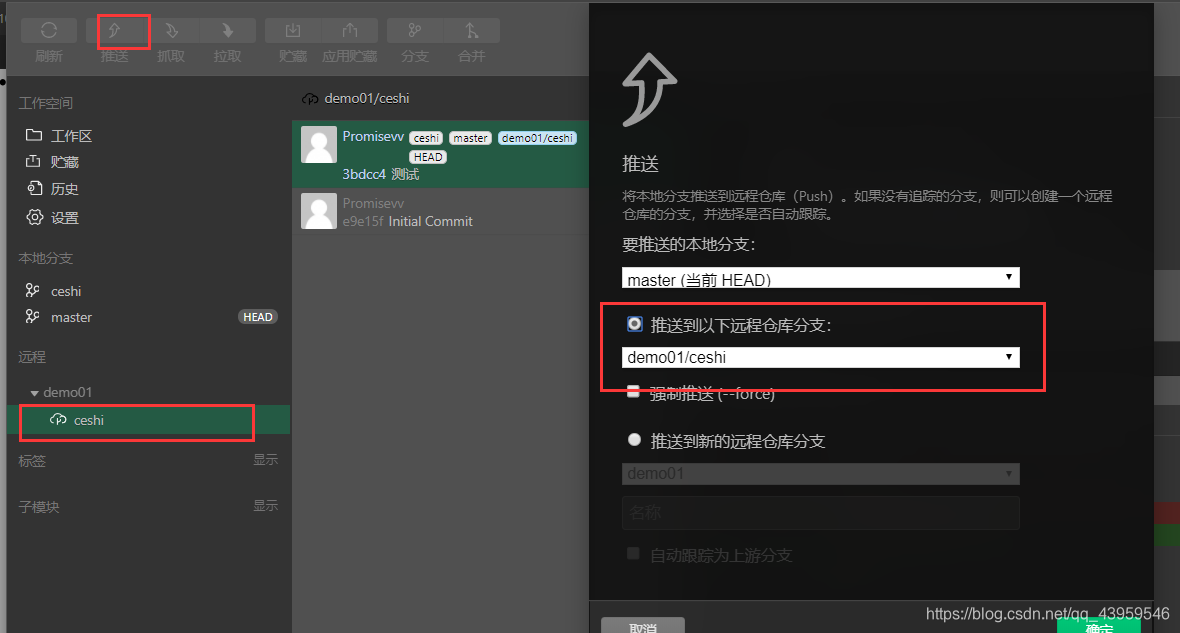The width and height of the screenshot is (1180, 633).
Task: Collapse the demo01 remote tree node
Action: point(35,392)
